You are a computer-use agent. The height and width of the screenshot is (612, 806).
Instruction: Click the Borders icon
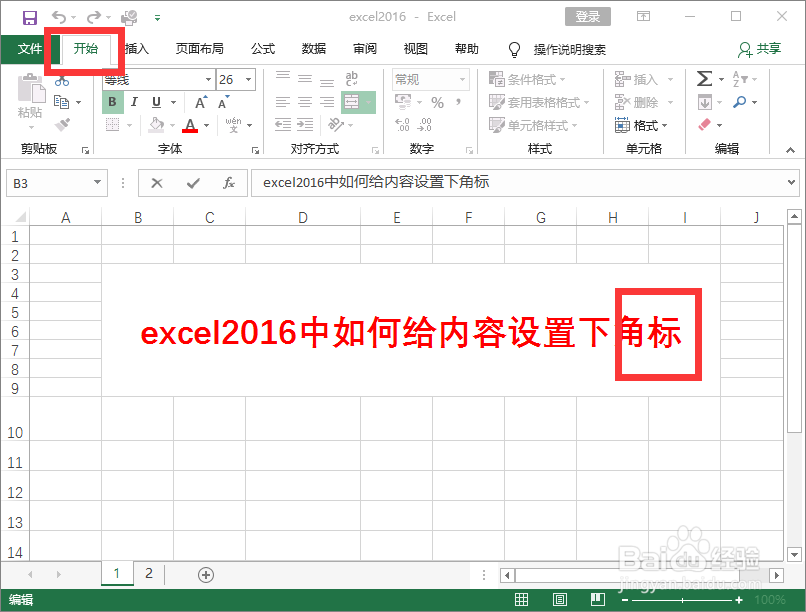113,124
